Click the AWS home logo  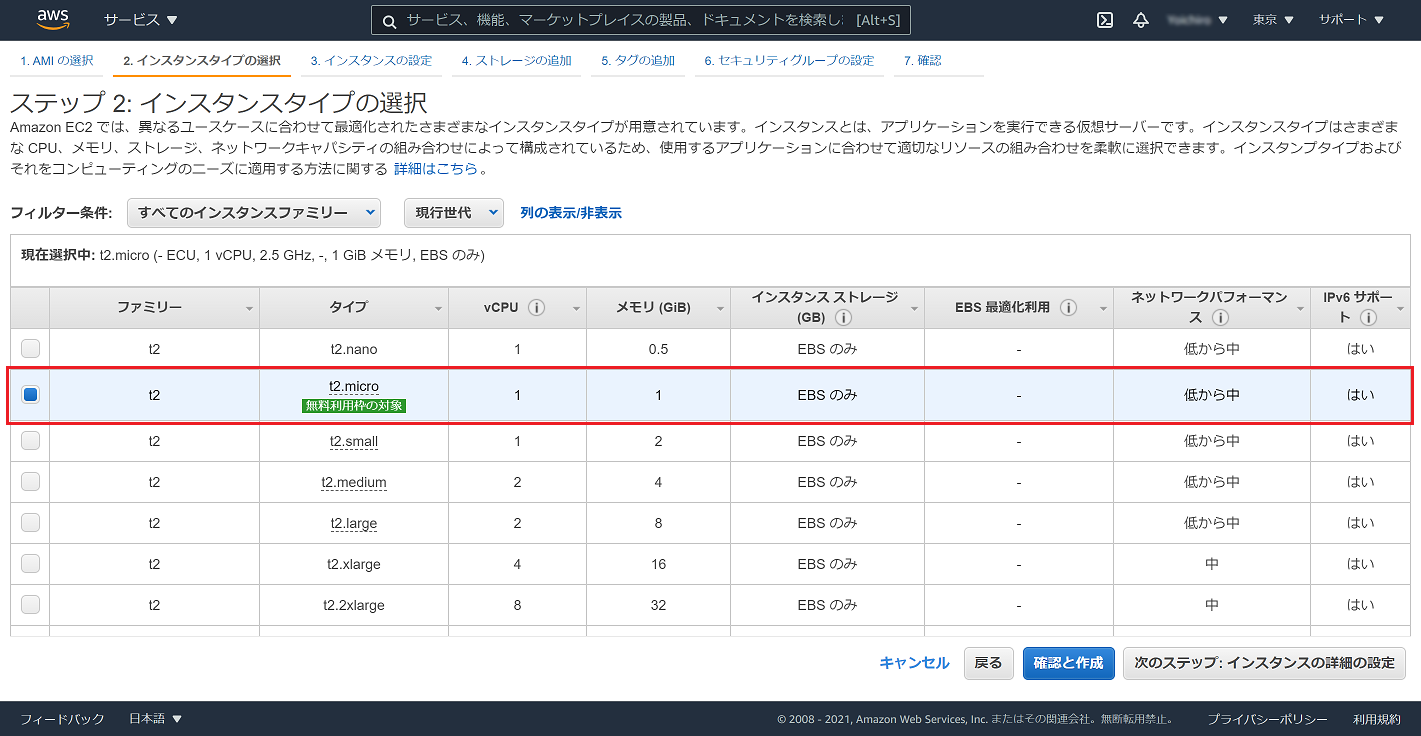point(53,19)
